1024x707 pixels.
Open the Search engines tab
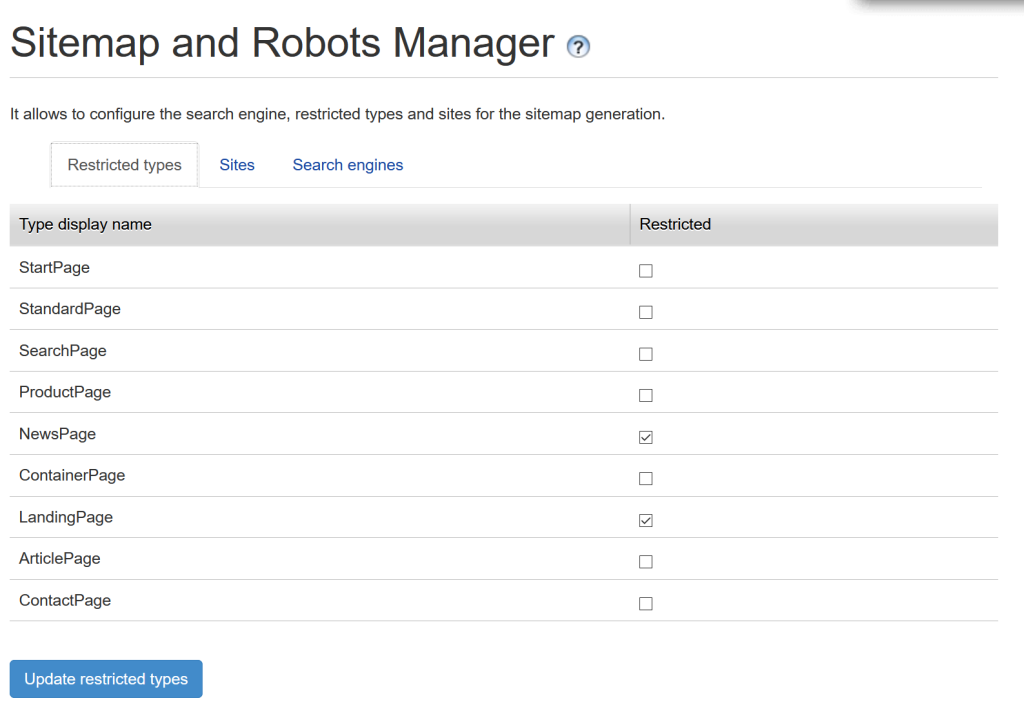tap(347, 164)
